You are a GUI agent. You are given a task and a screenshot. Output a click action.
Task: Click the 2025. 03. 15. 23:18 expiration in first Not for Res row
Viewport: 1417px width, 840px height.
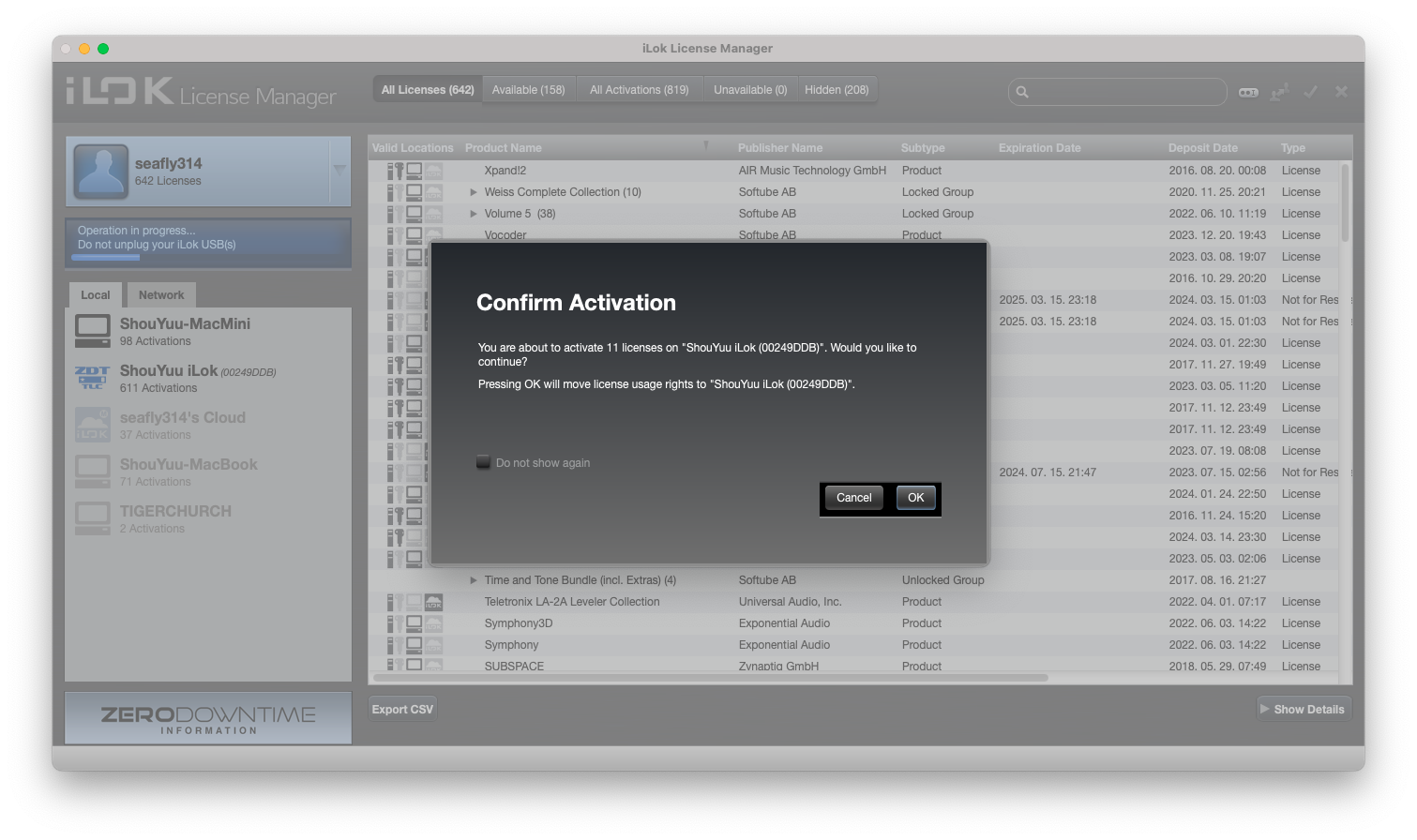pos(1048,300)
